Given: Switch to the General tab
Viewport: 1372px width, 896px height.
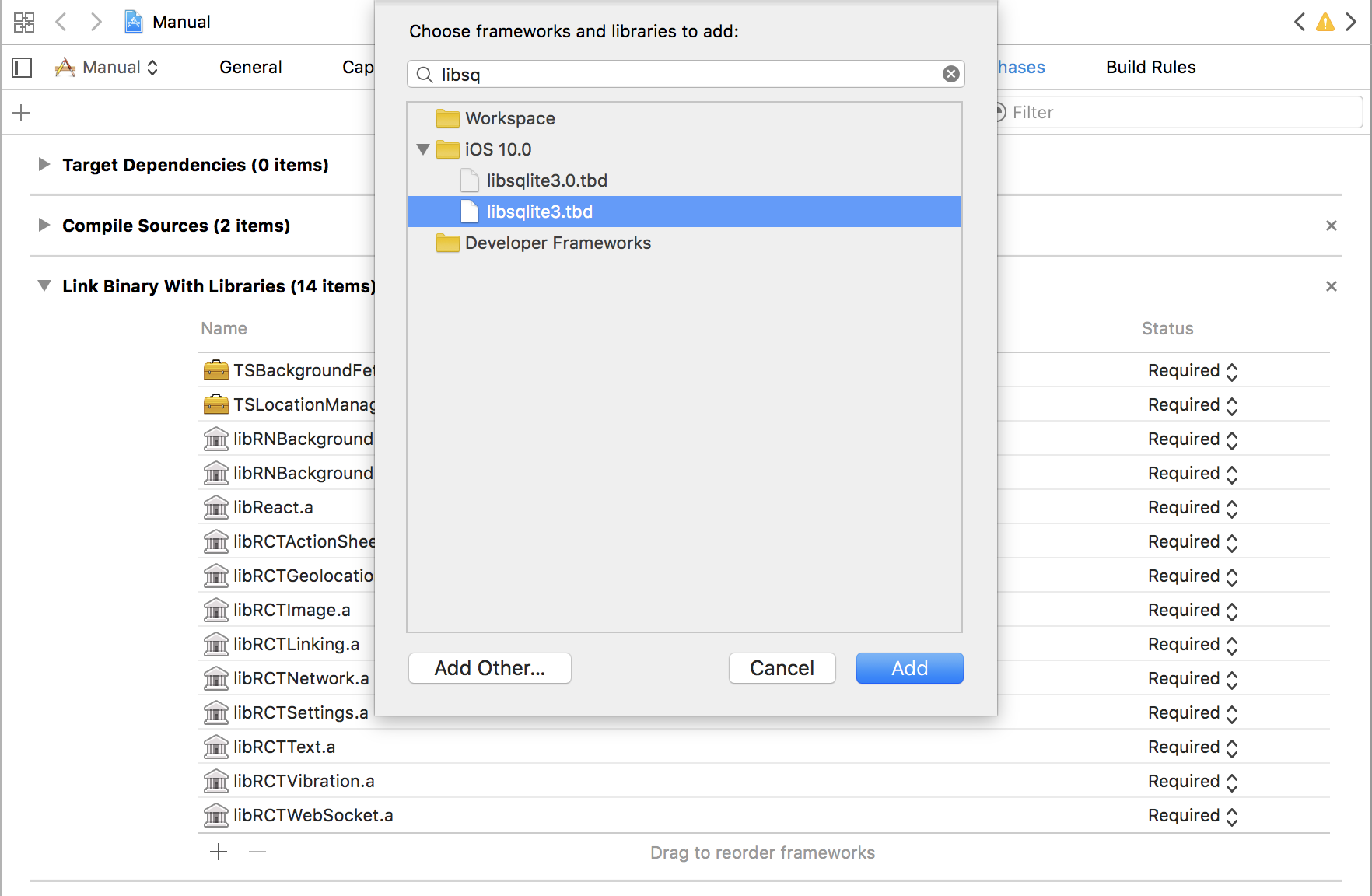Looking at the screenshot, I should pos(250,68).
